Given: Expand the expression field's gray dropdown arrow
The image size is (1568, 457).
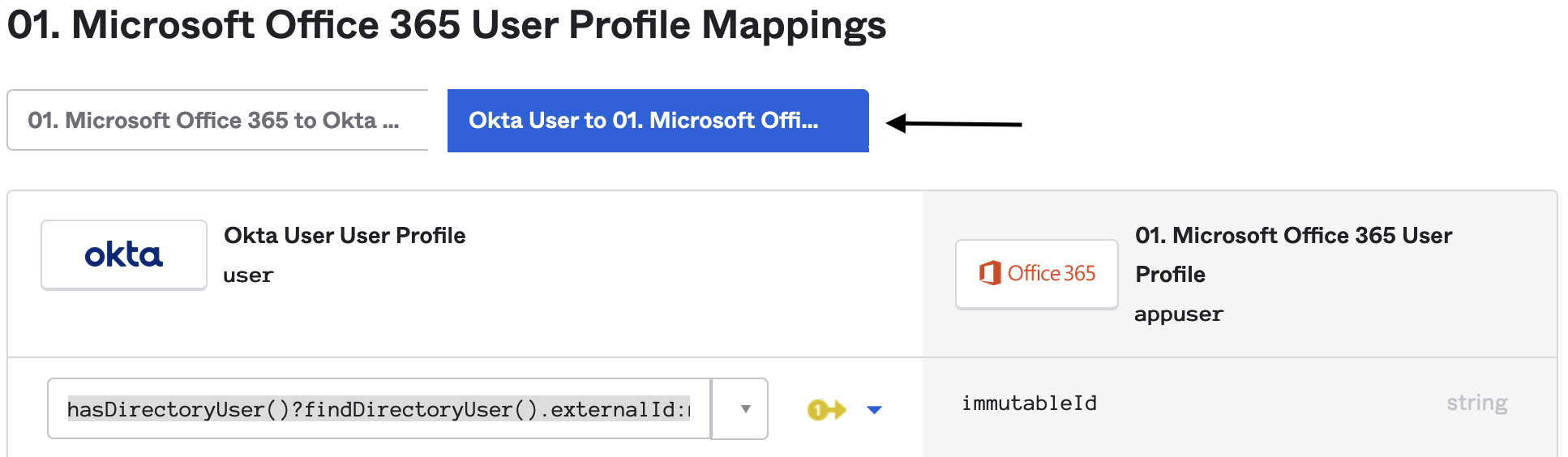Looking at the screenshot, I should [745, 409].
